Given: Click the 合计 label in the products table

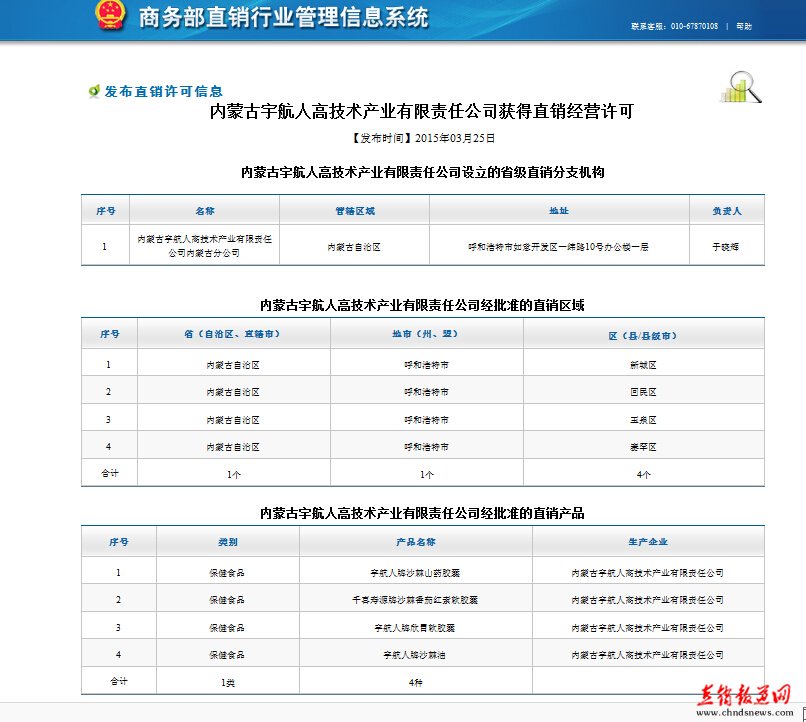Looking at the screenshot, I should coord(119,681).
